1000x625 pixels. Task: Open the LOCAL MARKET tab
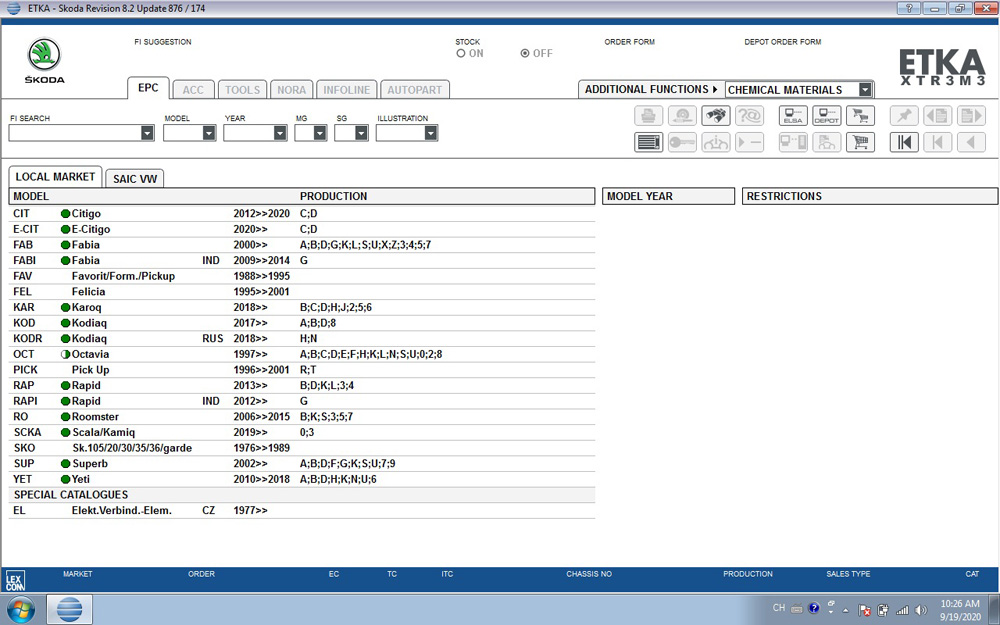[x=55, y=177]
